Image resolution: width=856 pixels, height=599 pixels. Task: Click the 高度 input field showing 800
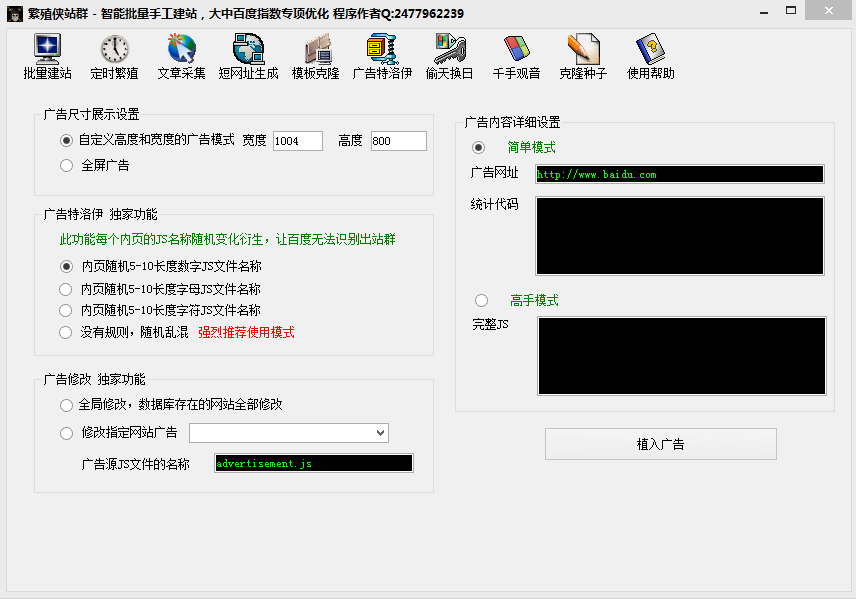[x=399, y=141]
